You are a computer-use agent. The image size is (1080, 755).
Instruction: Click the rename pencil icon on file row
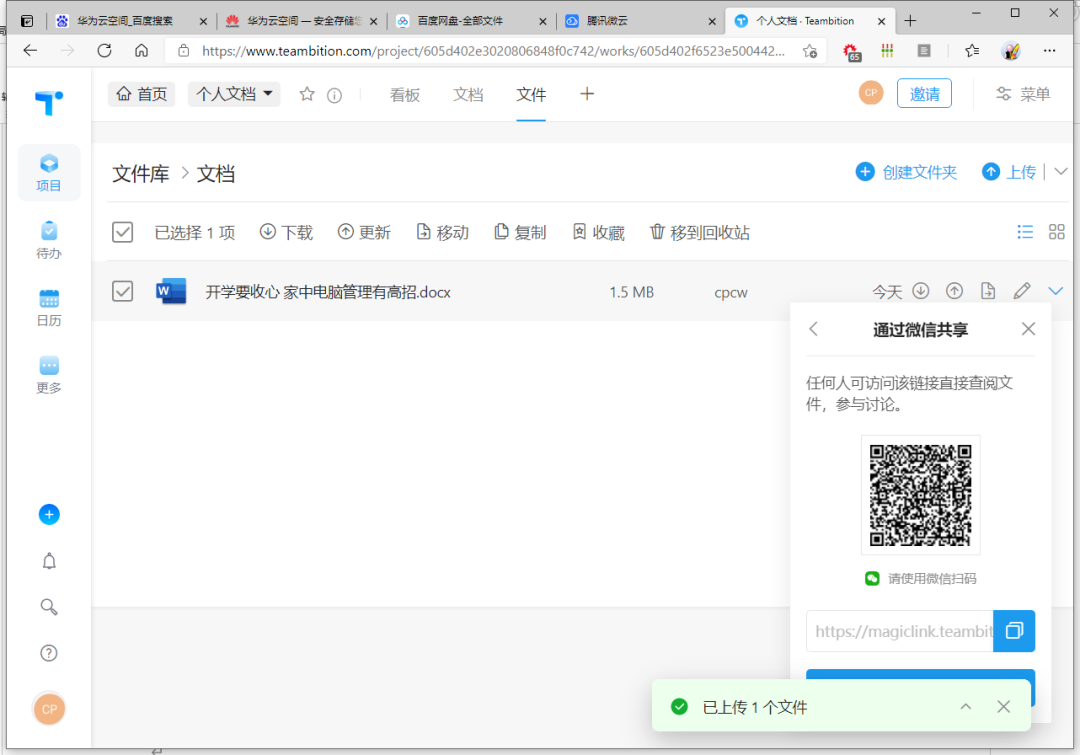1021,291
